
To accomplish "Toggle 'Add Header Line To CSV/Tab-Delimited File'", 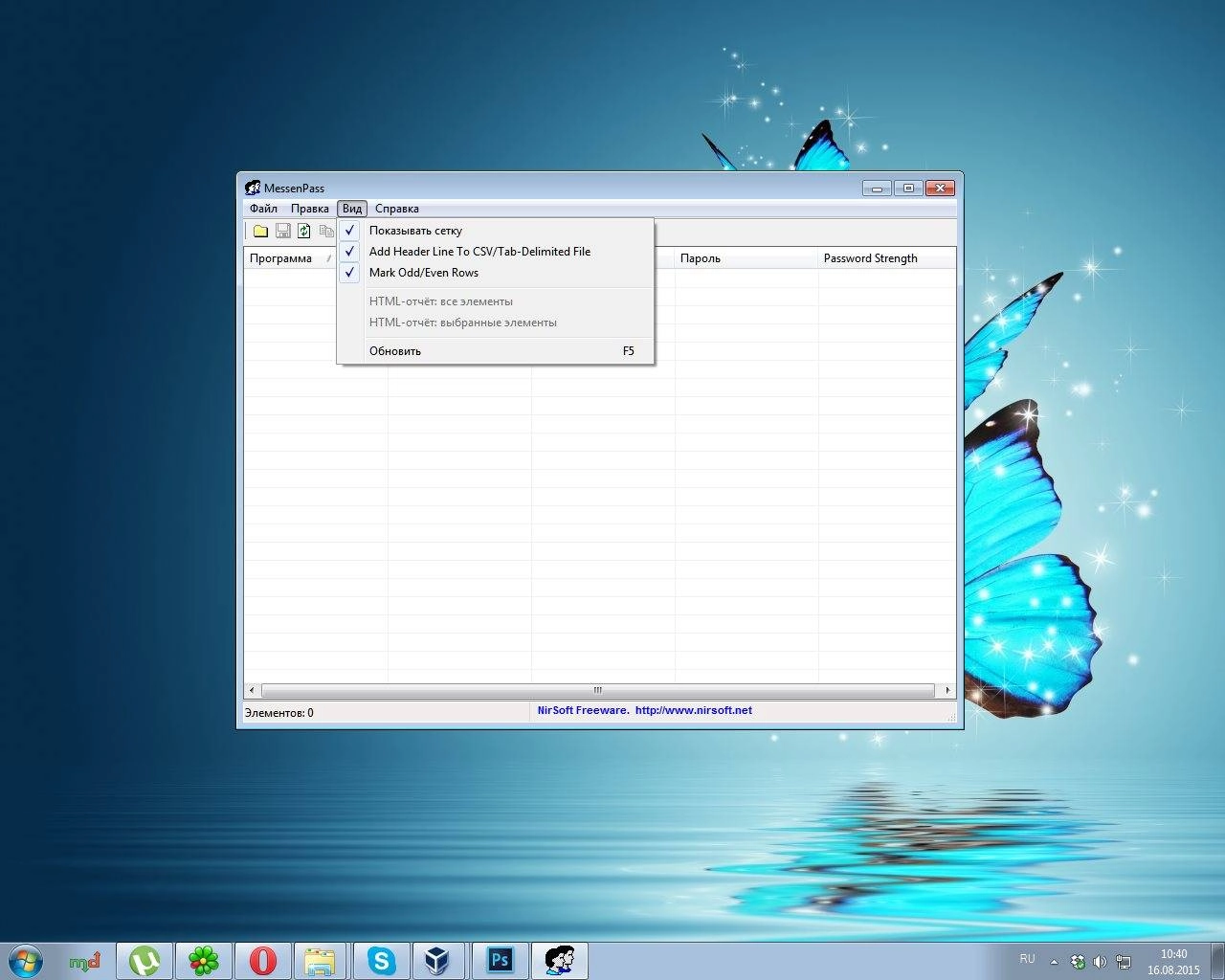I will pyautogui.click(x=496, y=252).
